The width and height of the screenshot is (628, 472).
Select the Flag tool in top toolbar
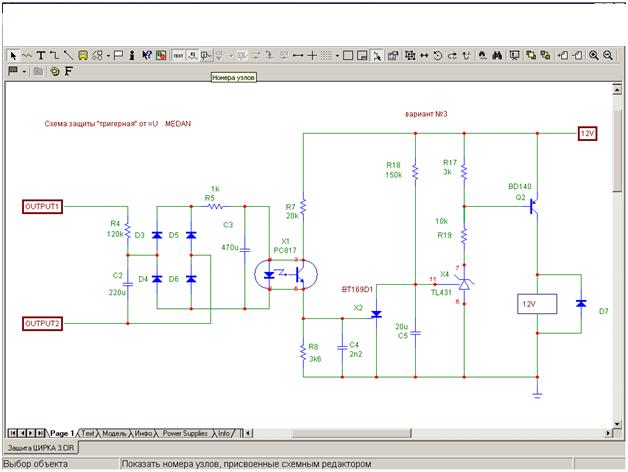pos(118,56)
